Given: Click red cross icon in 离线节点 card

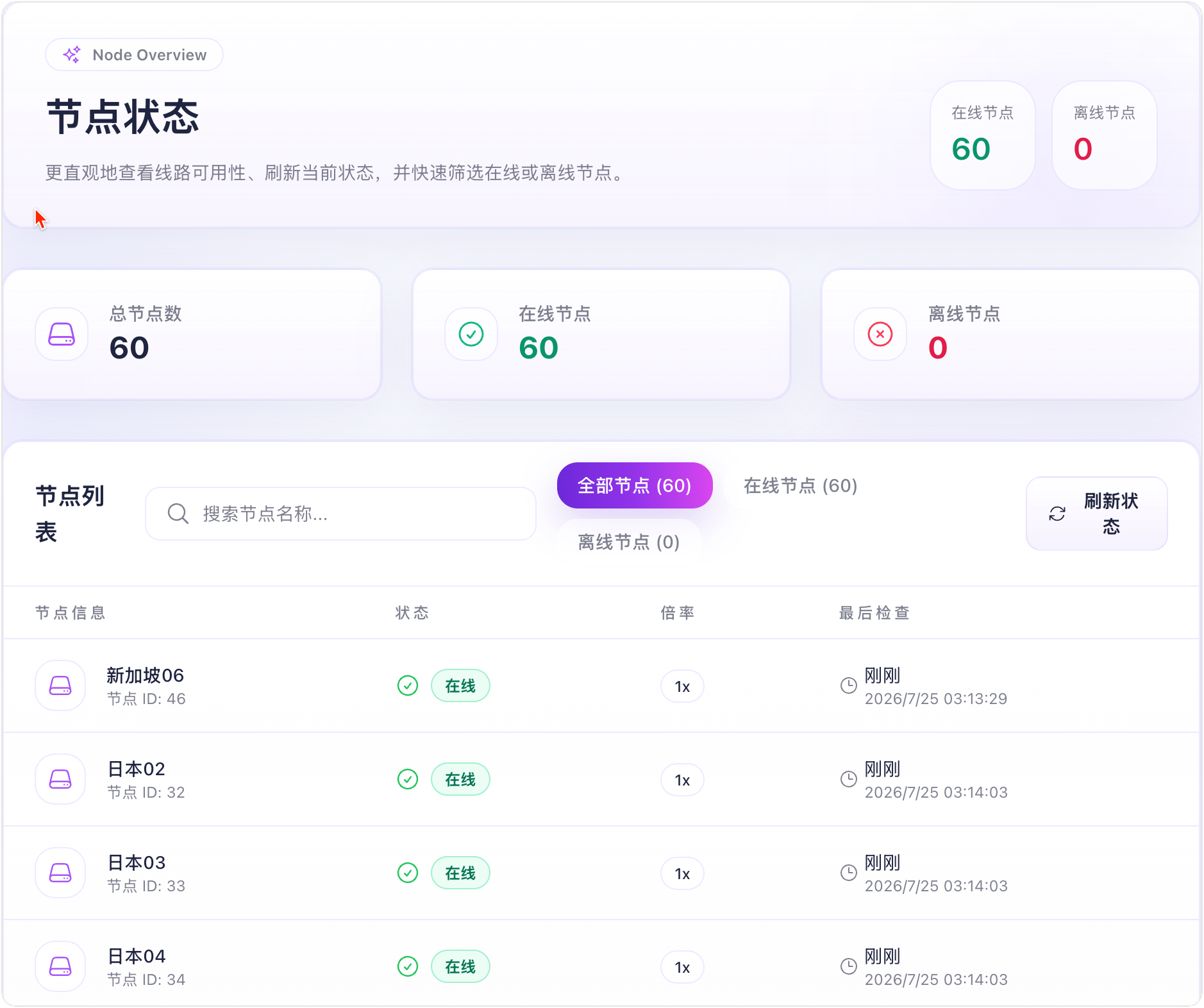Looking at the screenshot, I should tap(880, 334).
